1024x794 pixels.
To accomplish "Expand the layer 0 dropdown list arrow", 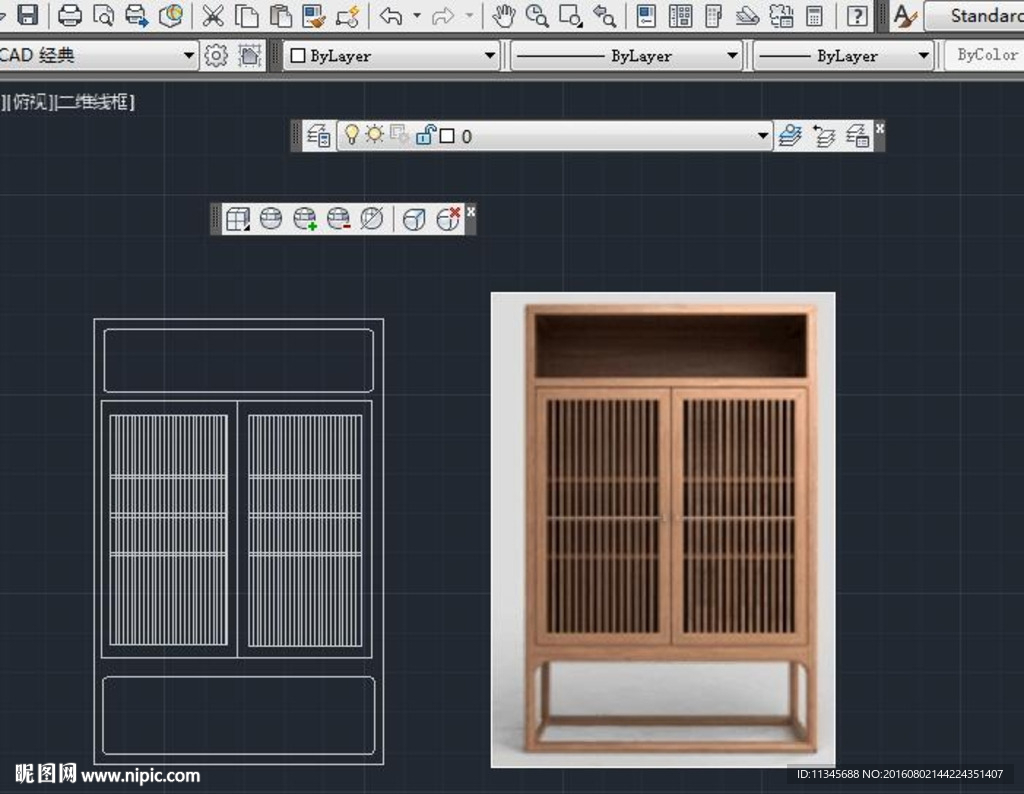I will pyautogui.click(x=762, y=136).
